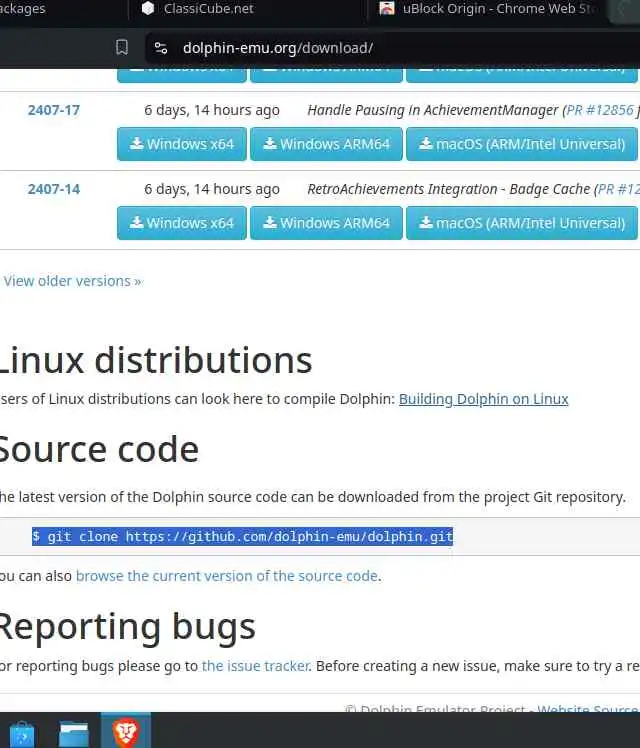Switch to the uBlock Origin Chrome Web Store tab
Screen dimensions: 640x748
click(x=485, y=9)
